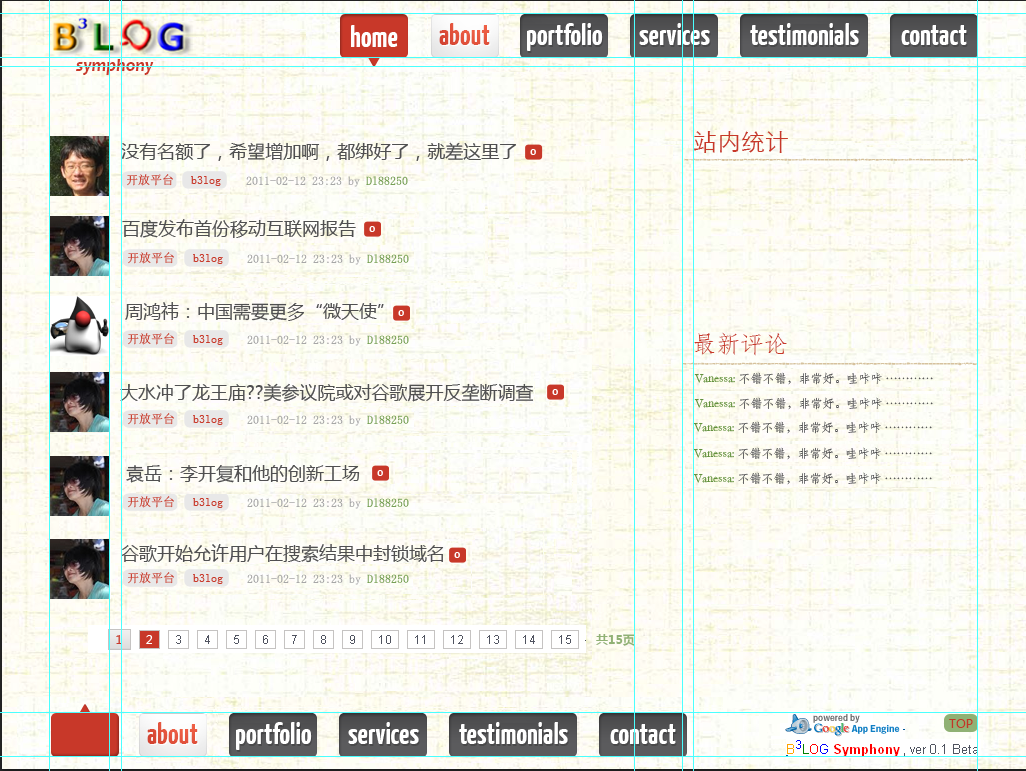Open B3LOG Symphony footer link

[843, 749]
